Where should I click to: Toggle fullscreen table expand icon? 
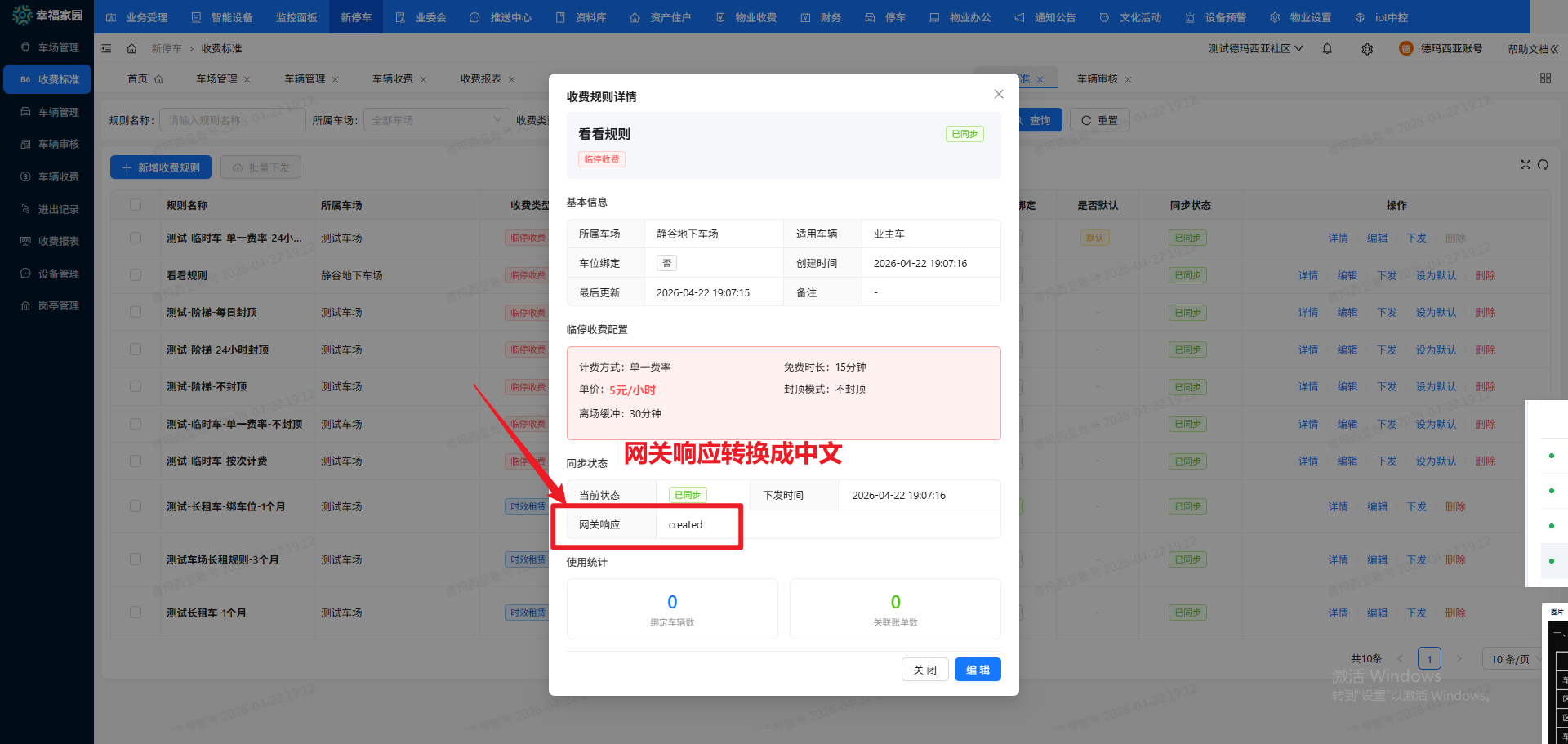coord(1525,165)
